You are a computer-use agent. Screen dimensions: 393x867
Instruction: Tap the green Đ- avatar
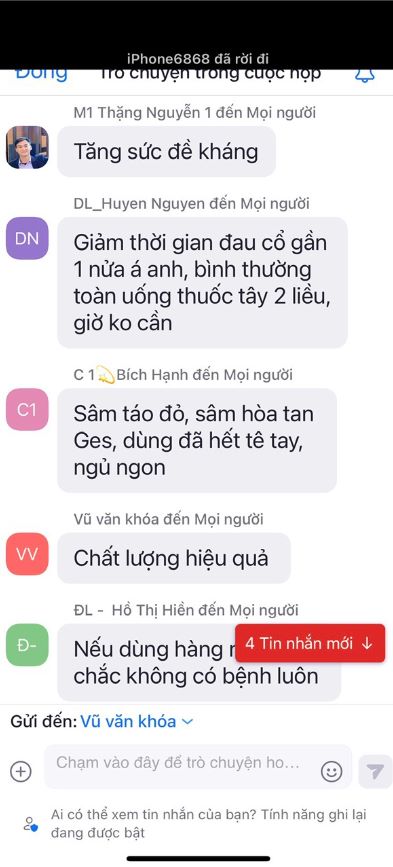pyautogui.click(x=27, y=645)
